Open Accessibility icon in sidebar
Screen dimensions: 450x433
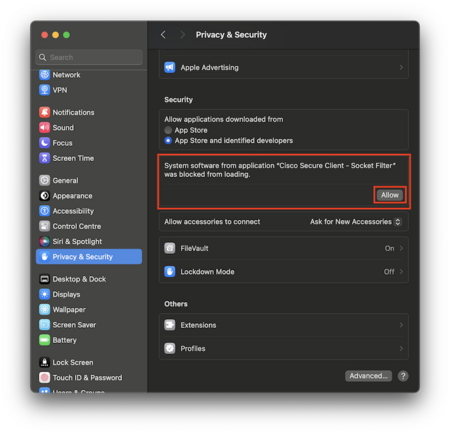[x=44, y=211]
